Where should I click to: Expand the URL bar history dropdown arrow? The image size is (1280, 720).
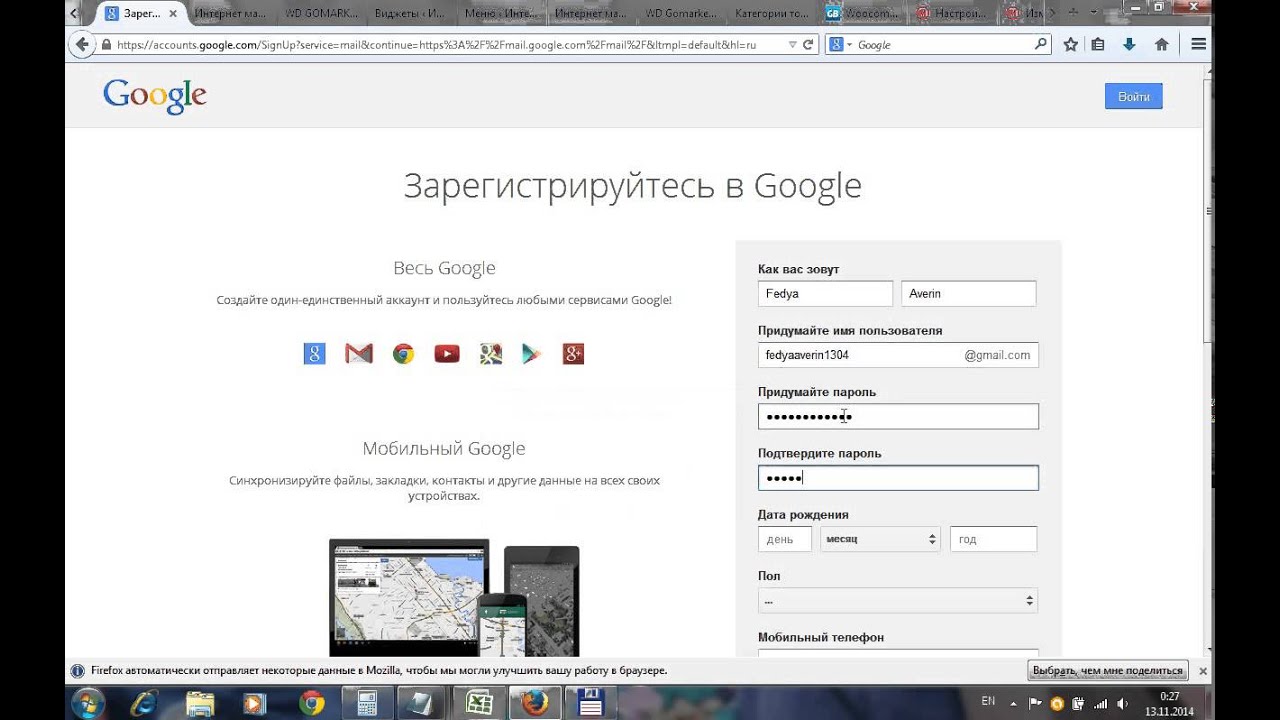792,45
